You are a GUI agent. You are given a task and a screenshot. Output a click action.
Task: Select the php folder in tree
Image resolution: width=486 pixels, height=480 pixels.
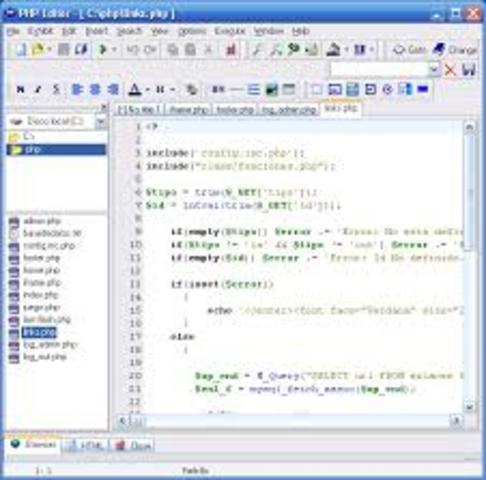56,150
